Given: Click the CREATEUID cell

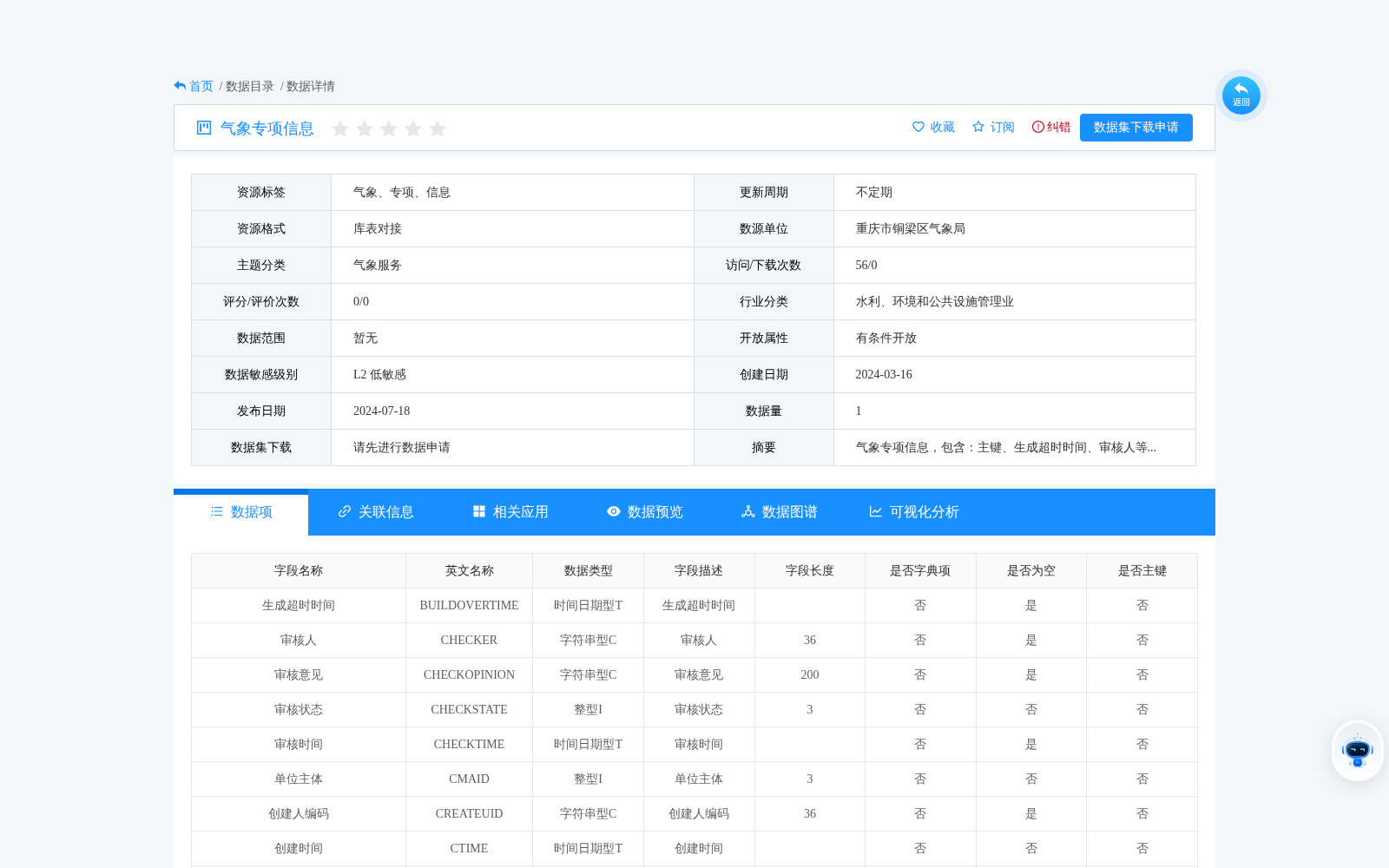Looking at the screenshot, I should [470, 814].
